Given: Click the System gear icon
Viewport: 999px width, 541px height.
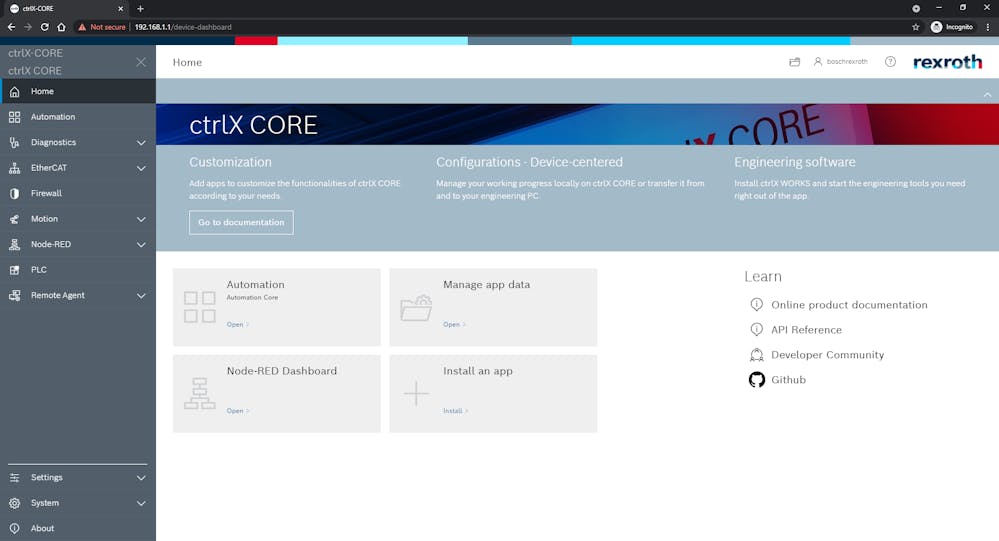Looking at the screenshot, I should tap(15, 503).
